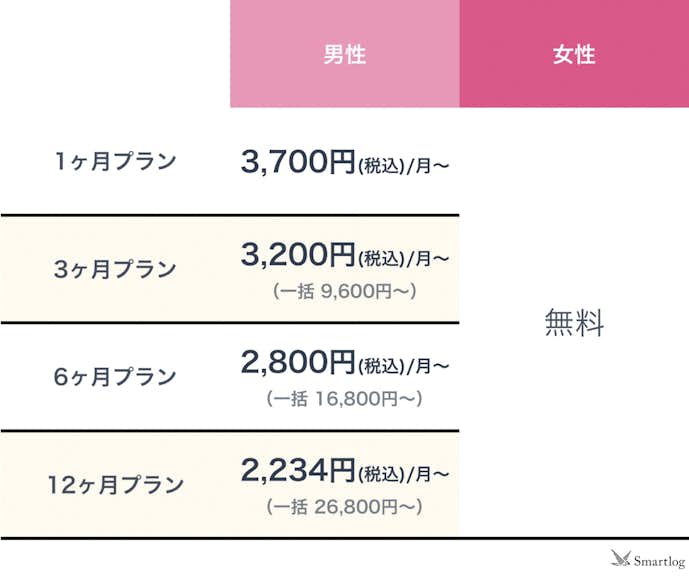Screen dimensions: 689x579
Task: Click (税込)/月〜 beside the 3,700円 price
Action: pyautogui.click(x=404, y=167)
